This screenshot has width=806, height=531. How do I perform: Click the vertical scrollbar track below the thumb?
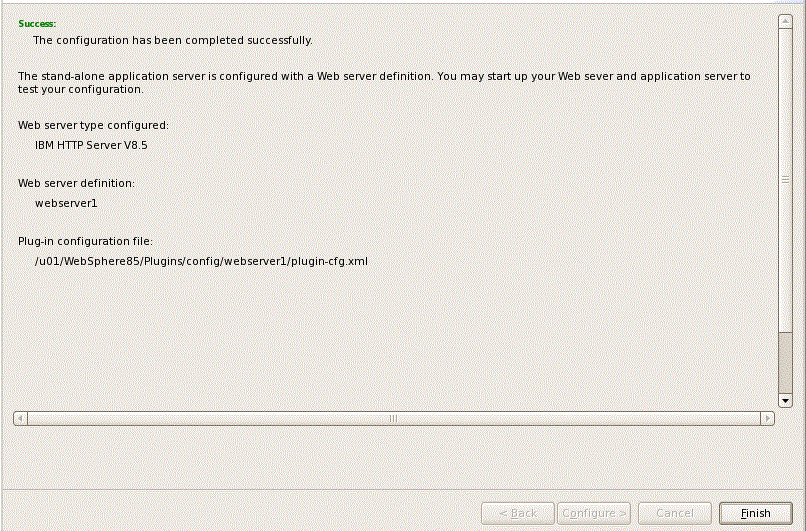click(785, 365)
